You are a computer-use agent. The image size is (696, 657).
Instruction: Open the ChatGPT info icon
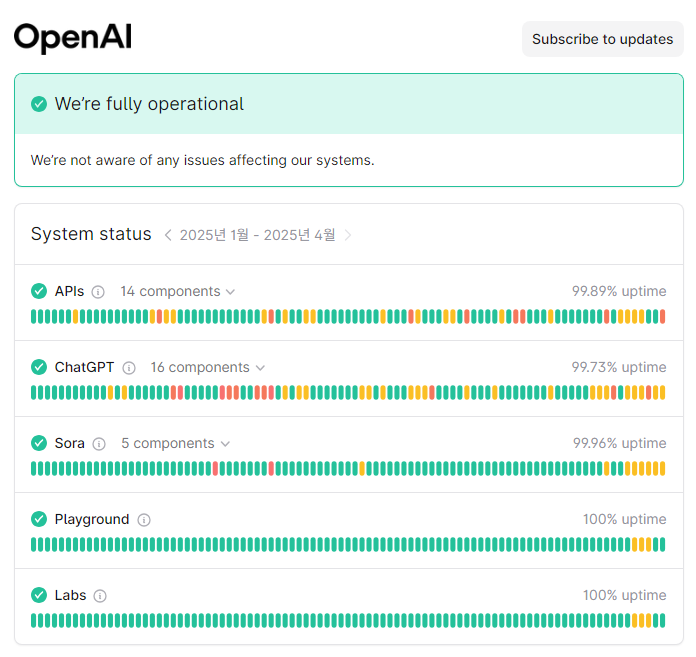129,368
